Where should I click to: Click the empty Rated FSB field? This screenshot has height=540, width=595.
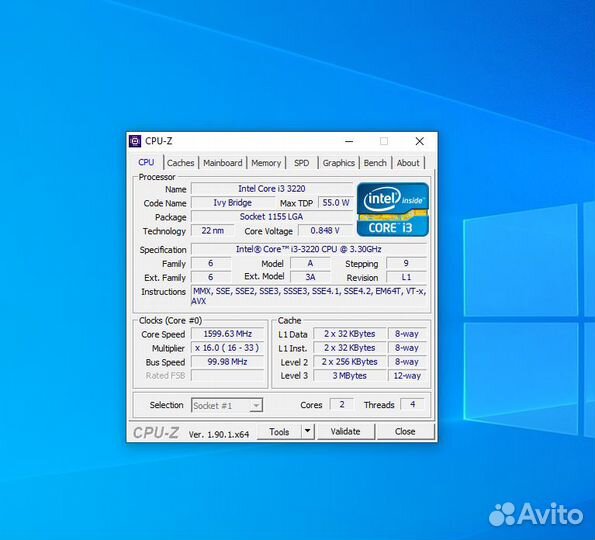pyautogui.click(x=227, y=376)
